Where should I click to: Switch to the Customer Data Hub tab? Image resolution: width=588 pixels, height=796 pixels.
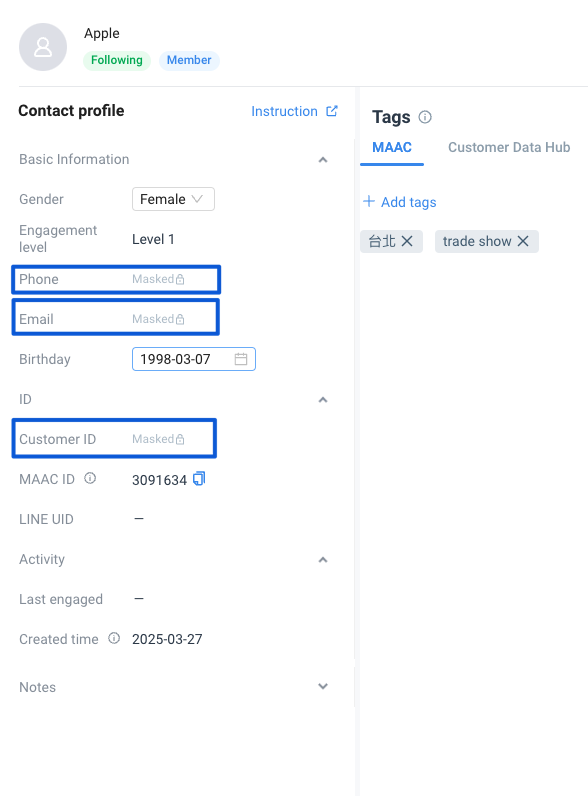pos(509,147)
